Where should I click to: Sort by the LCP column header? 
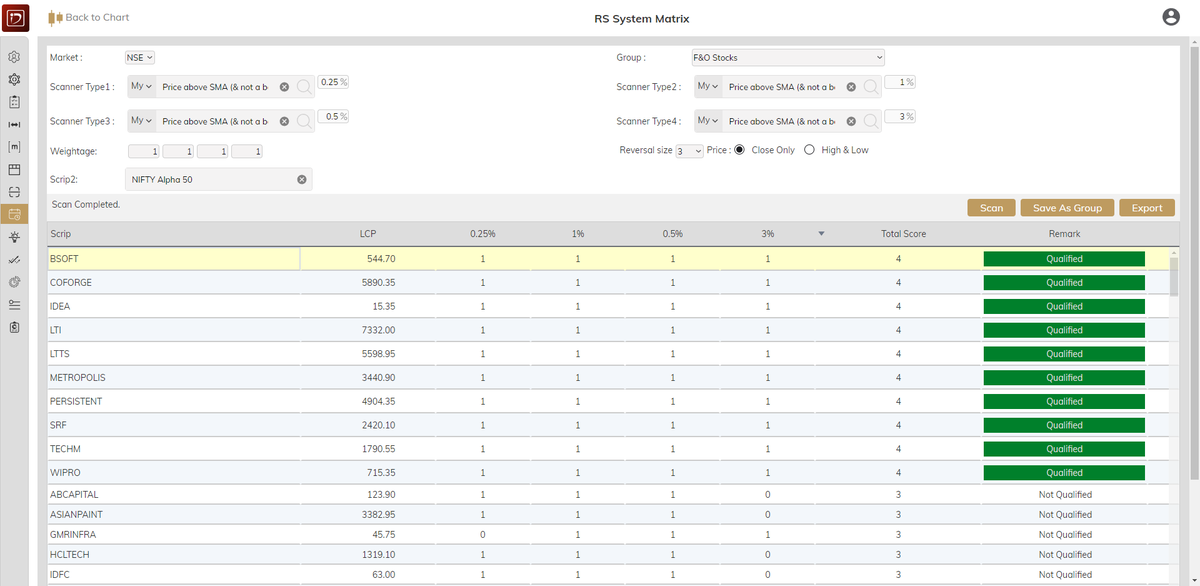368,234
